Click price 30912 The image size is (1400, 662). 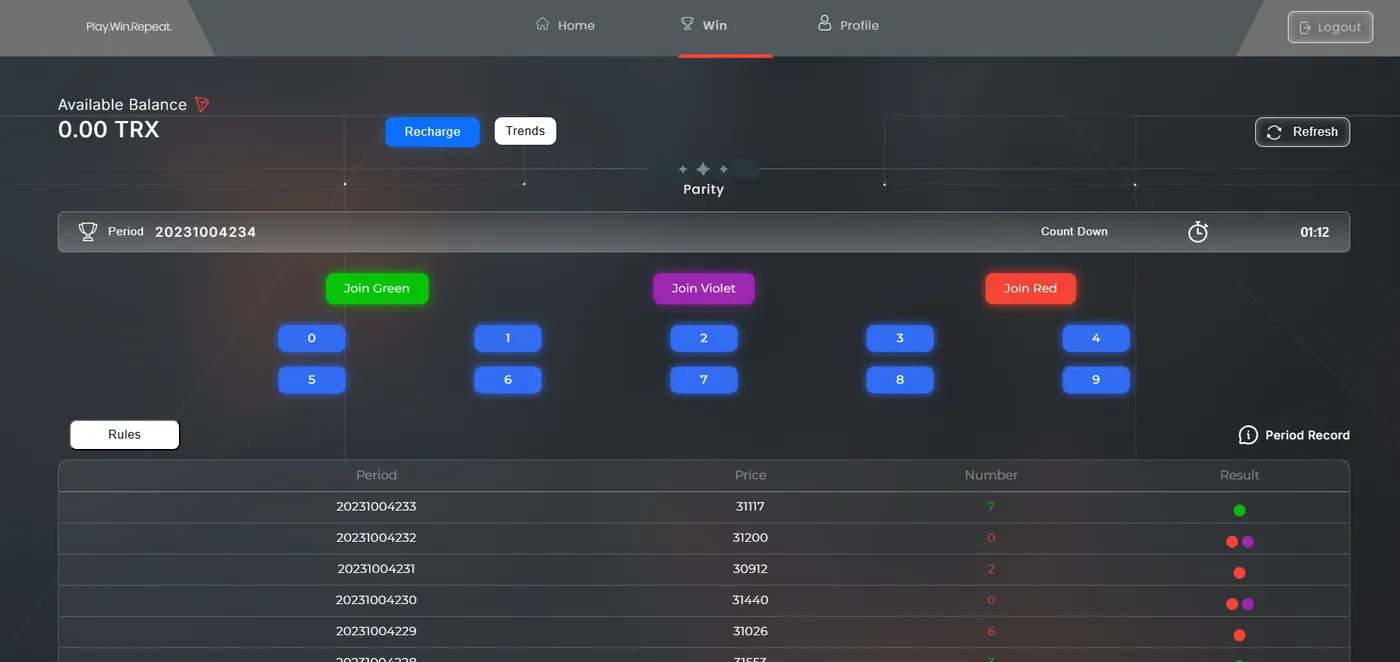click(750, 569)
